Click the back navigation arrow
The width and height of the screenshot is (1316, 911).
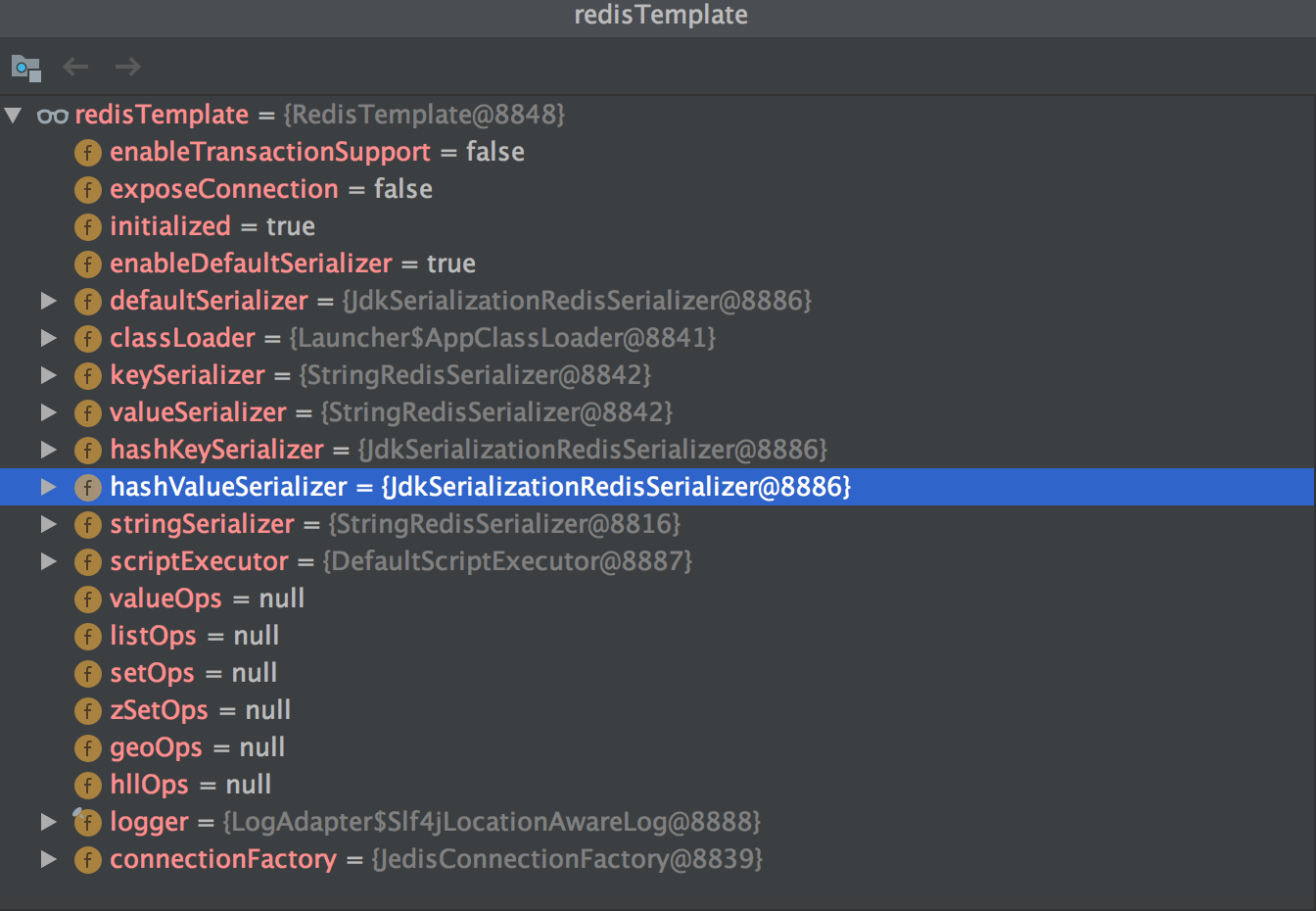(x=75, y=67)
